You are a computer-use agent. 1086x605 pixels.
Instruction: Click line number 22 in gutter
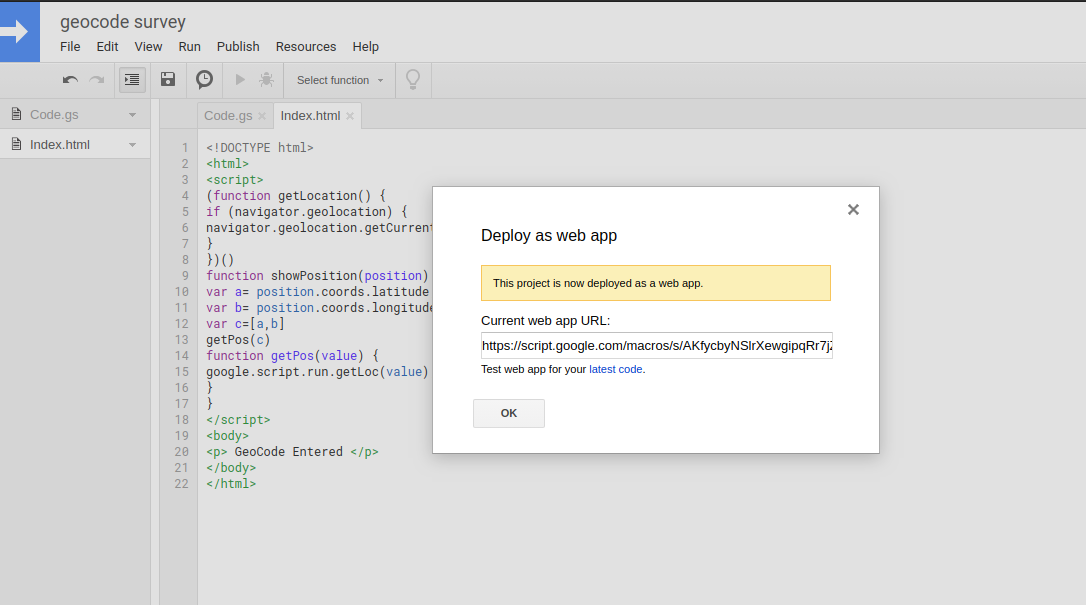181,484
